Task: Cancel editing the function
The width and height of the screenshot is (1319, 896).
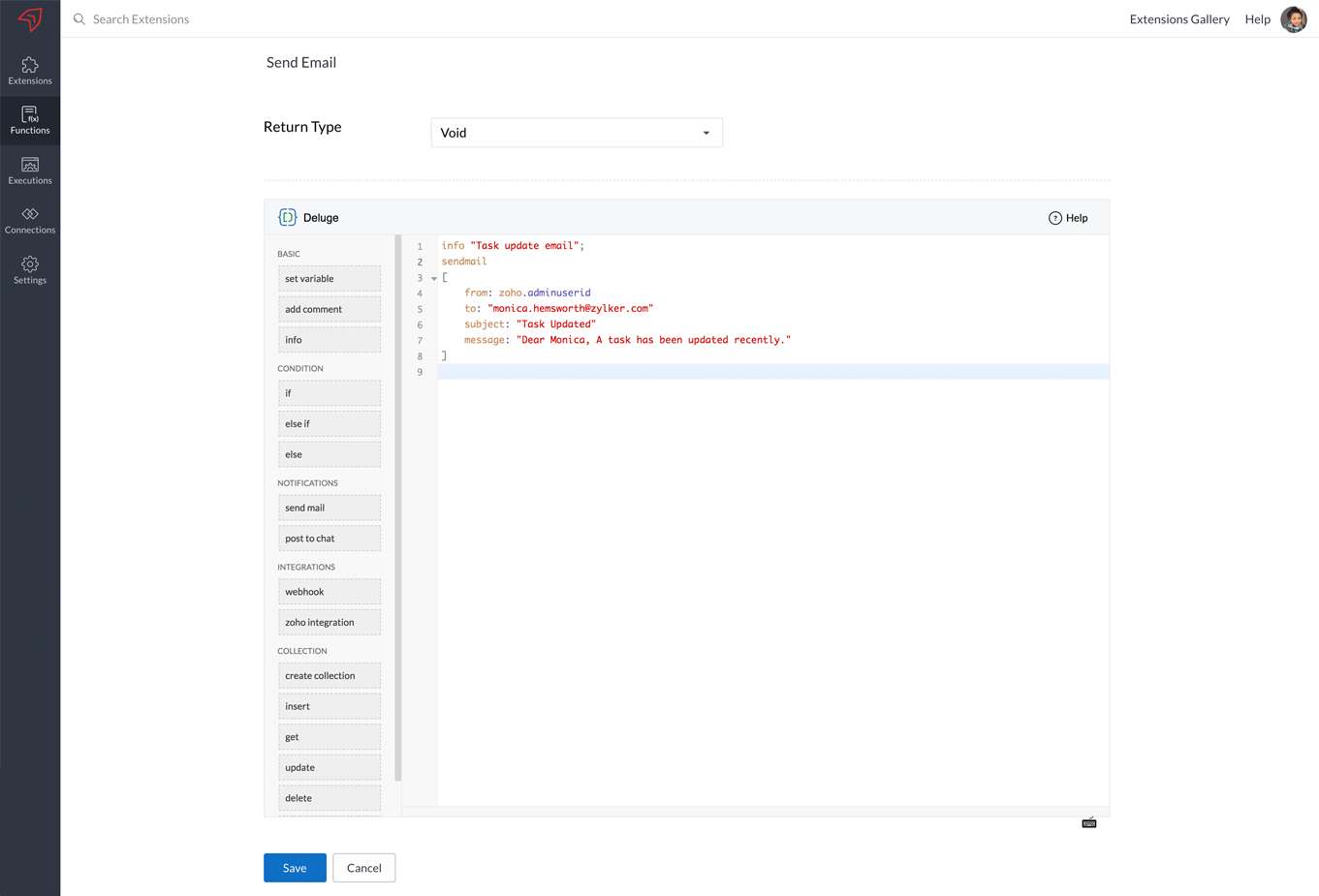Action: click(x=363, y=868)
